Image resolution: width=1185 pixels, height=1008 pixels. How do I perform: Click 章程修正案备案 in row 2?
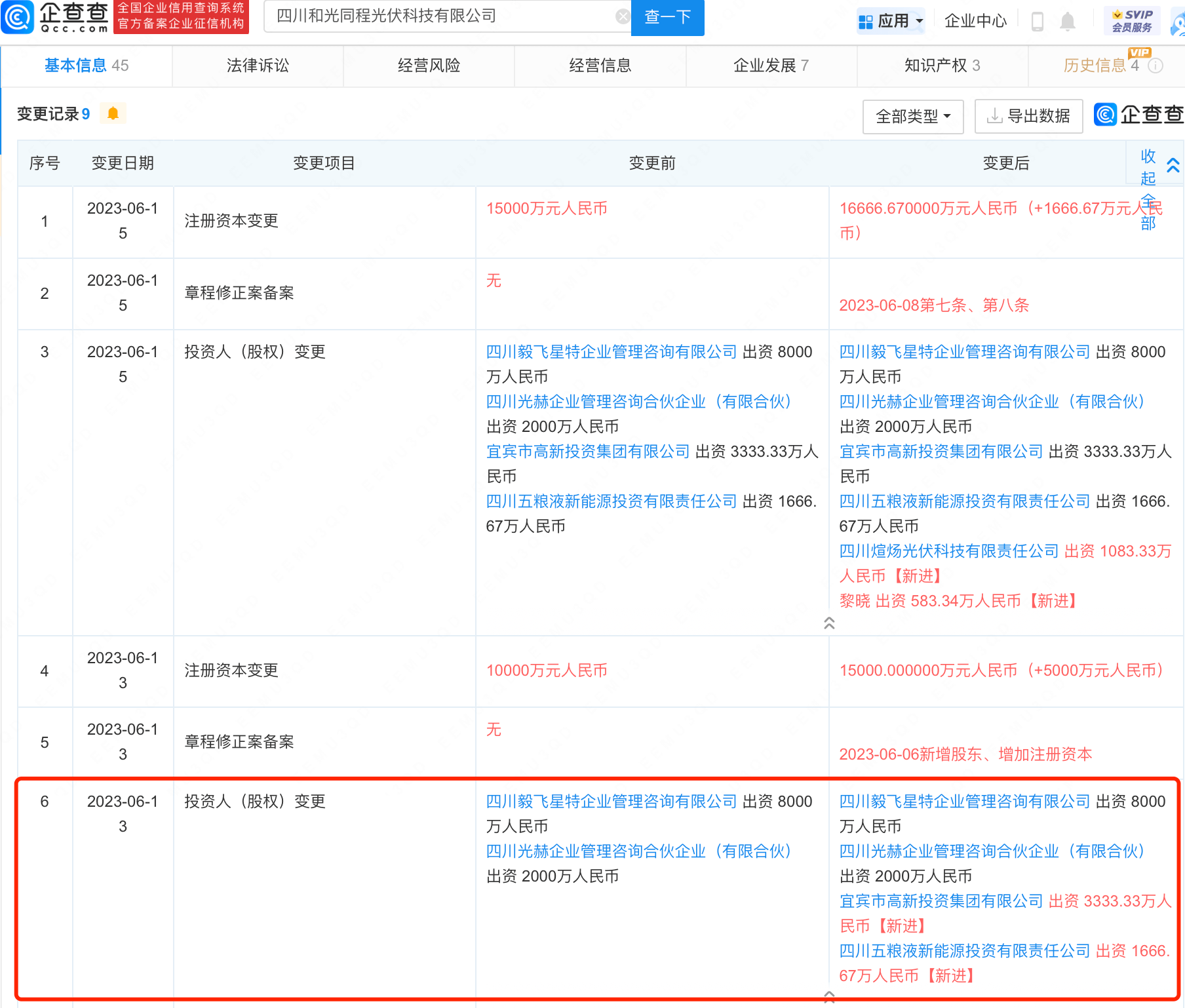tap(239, 293)
